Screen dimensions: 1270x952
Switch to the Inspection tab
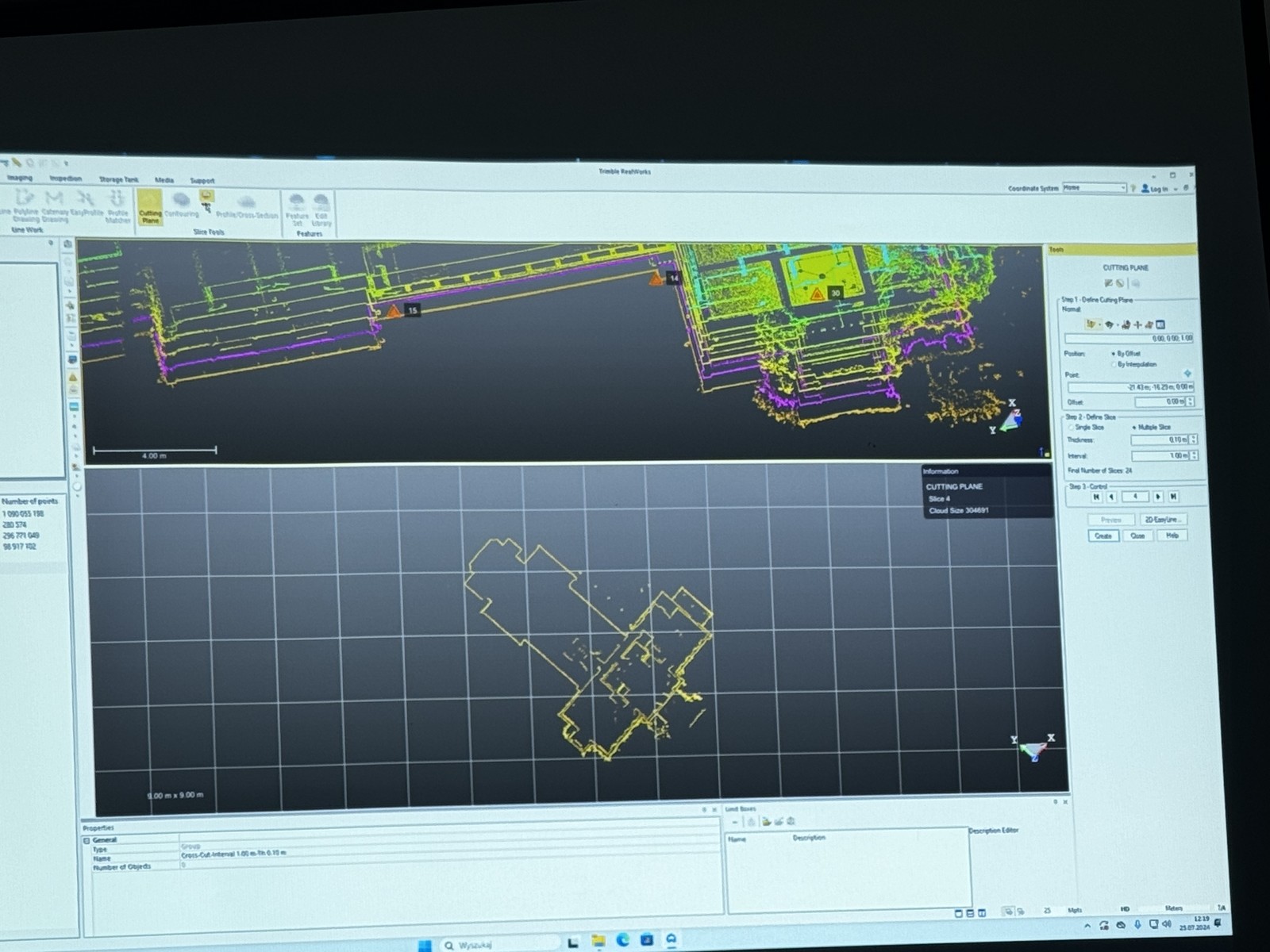click(x=65, y=178)
